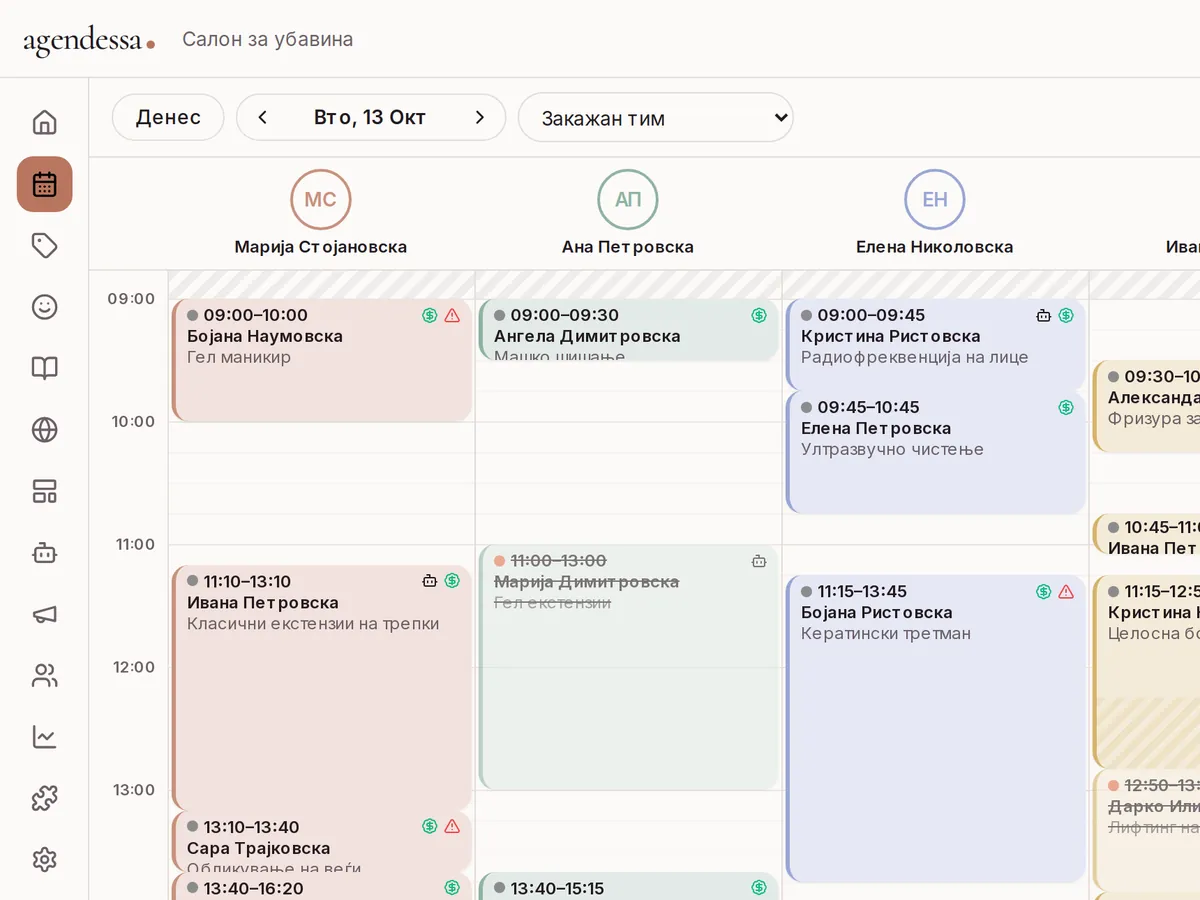This screenshot has width=1200, height=900.
Task: Open the megaphone marketing icon
Action: (x=44, y=614)
